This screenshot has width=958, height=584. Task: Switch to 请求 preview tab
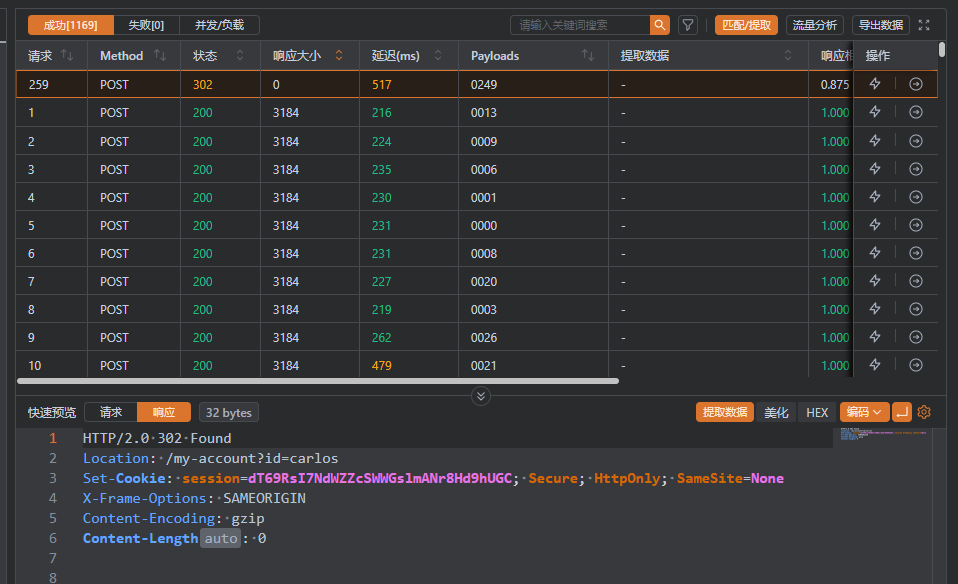111,412
